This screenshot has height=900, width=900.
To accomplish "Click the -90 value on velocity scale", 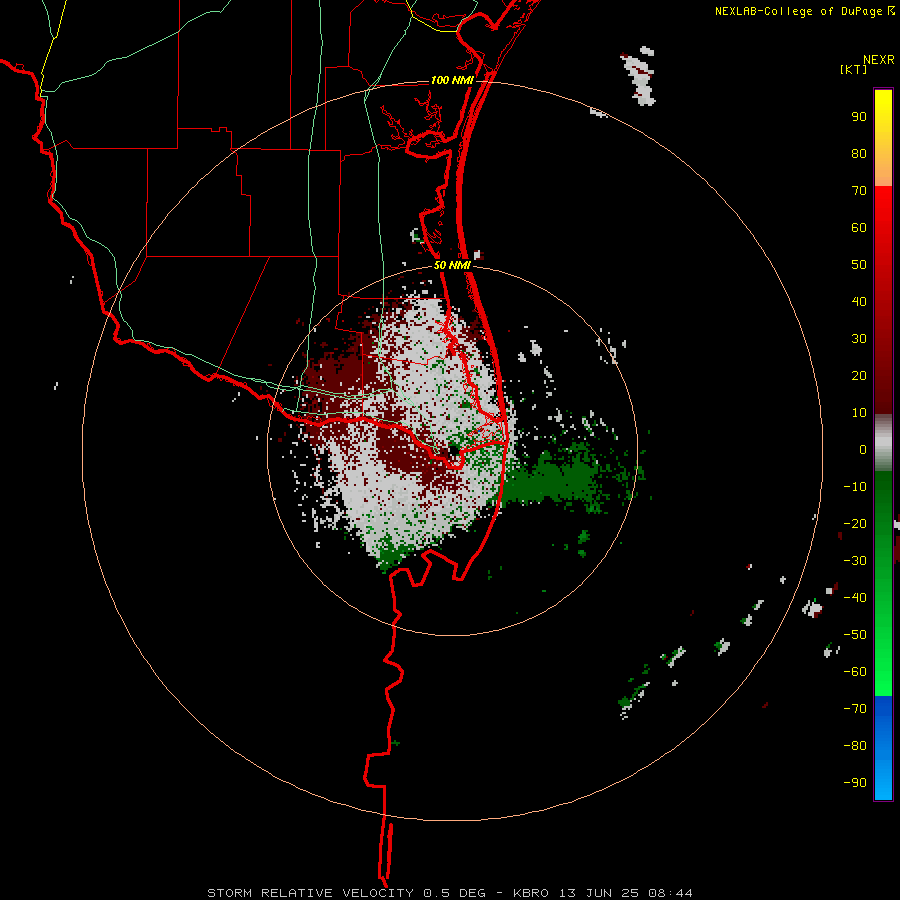I will [x=855, y=782].
